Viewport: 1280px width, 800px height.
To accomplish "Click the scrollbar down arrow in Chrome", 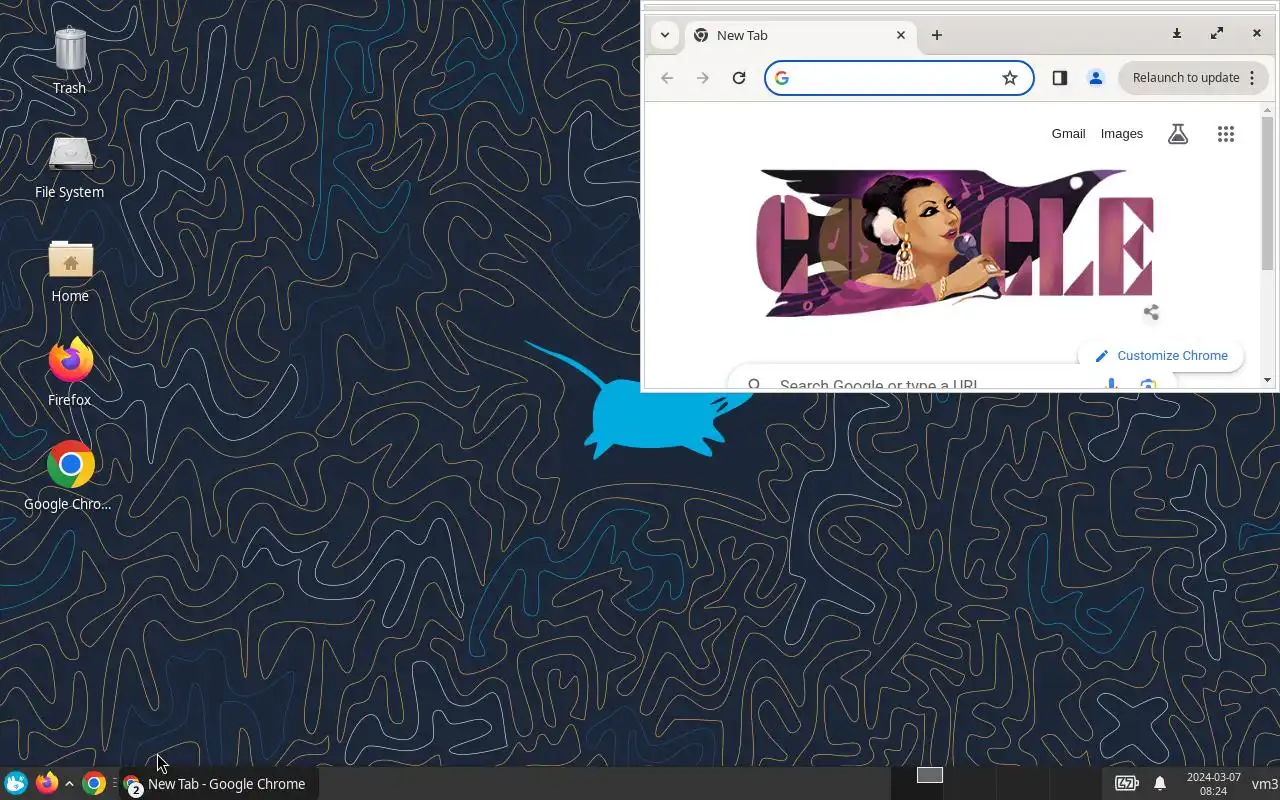I will pyautogui.click(x=1268, y=380).
